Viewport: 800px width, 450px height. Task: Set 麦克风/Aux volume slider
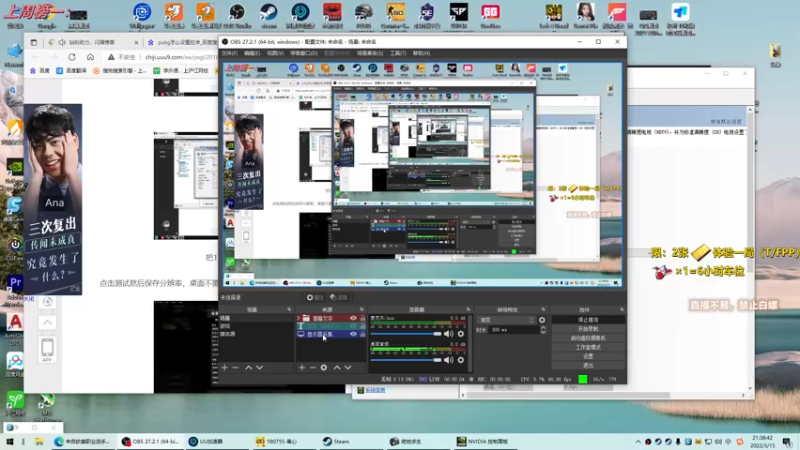406,334
